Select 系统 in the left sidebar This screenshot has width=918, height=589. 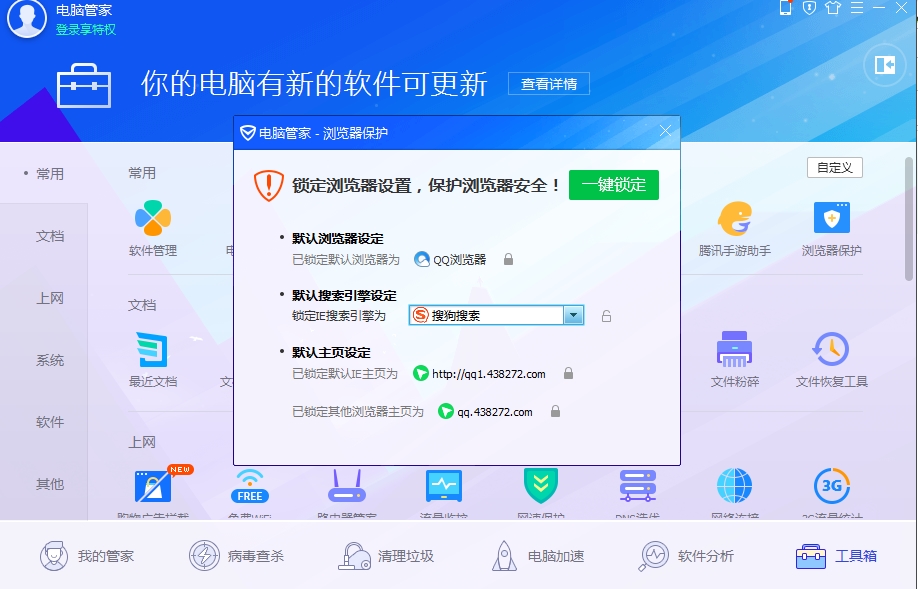click(49, 360)
